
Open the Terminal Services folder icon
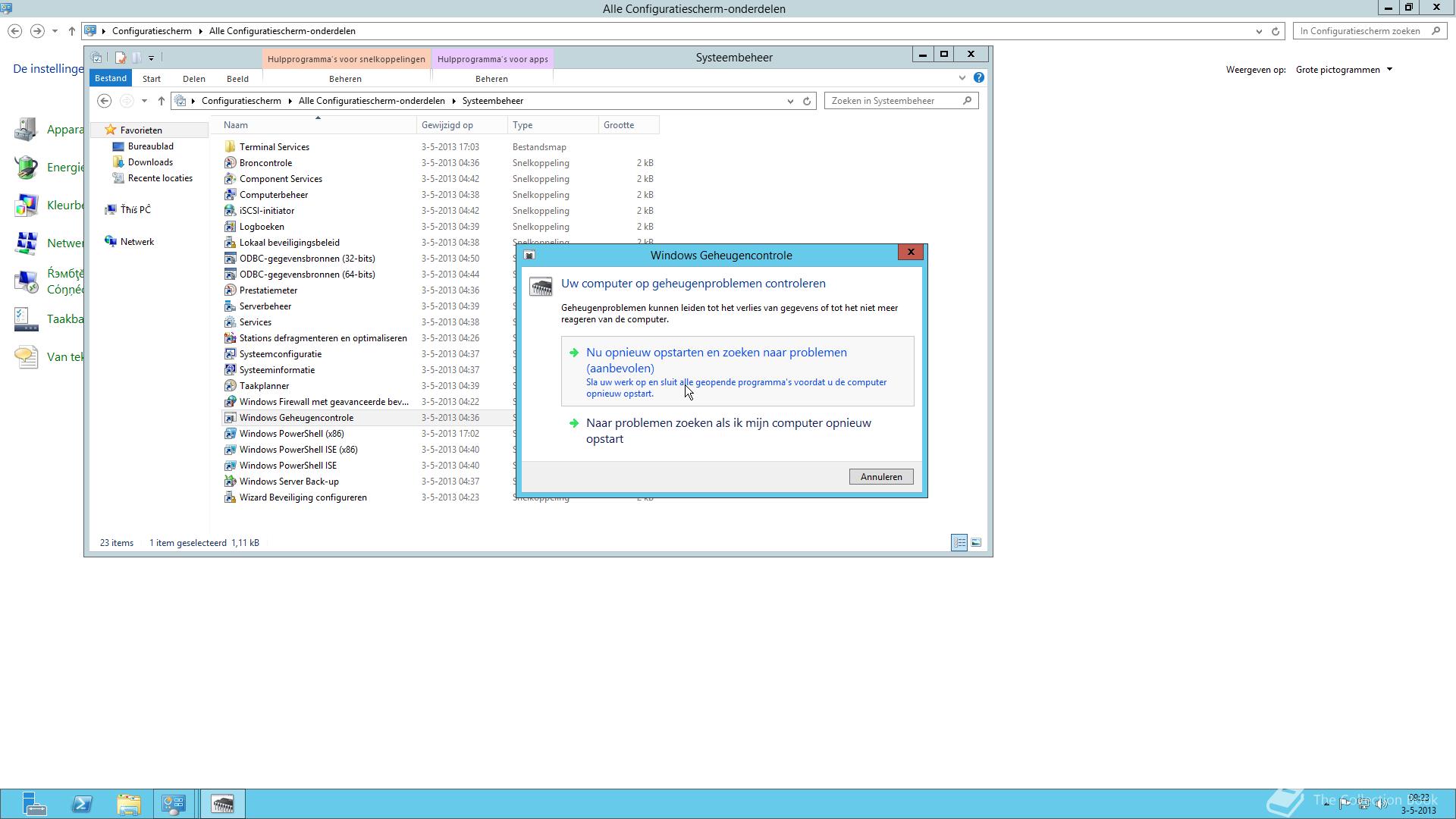(230, 147)
